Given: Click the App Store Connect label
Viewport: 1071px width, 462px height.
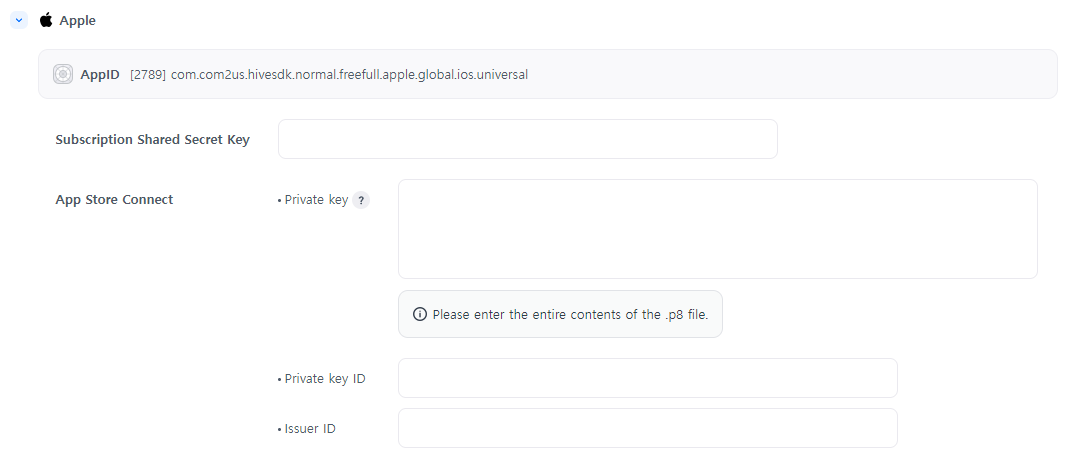Looking at the screenshot, I should [x=114, y=199].
